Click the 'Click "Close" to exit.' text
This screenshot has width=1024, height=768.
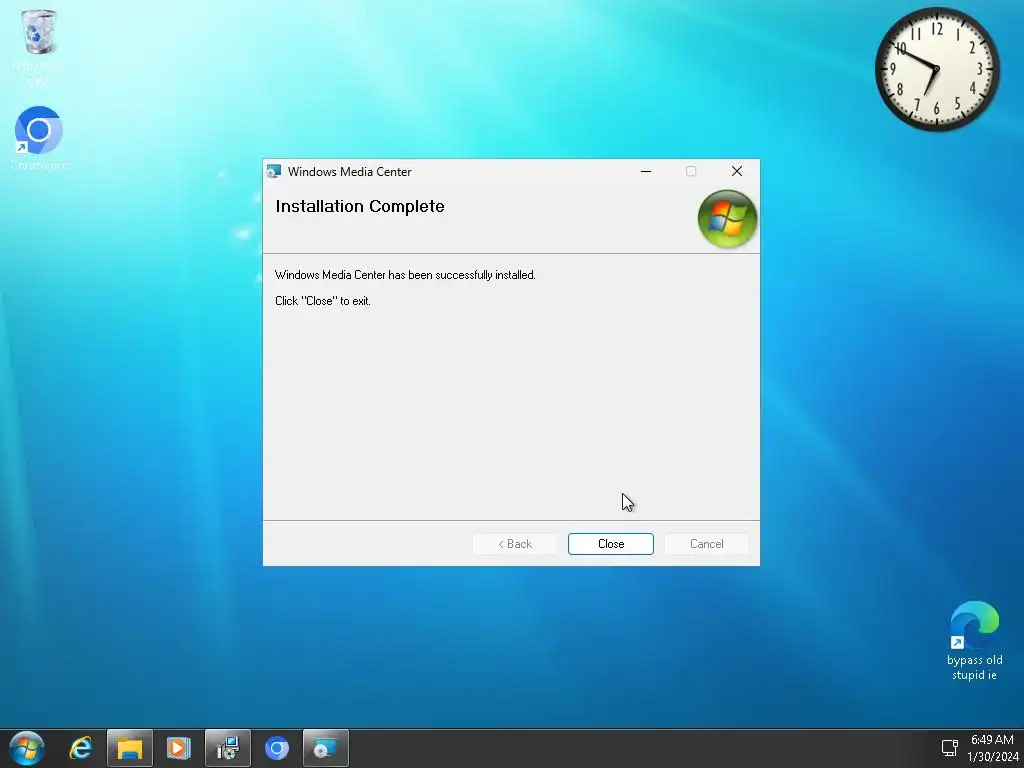pos(323,301)
